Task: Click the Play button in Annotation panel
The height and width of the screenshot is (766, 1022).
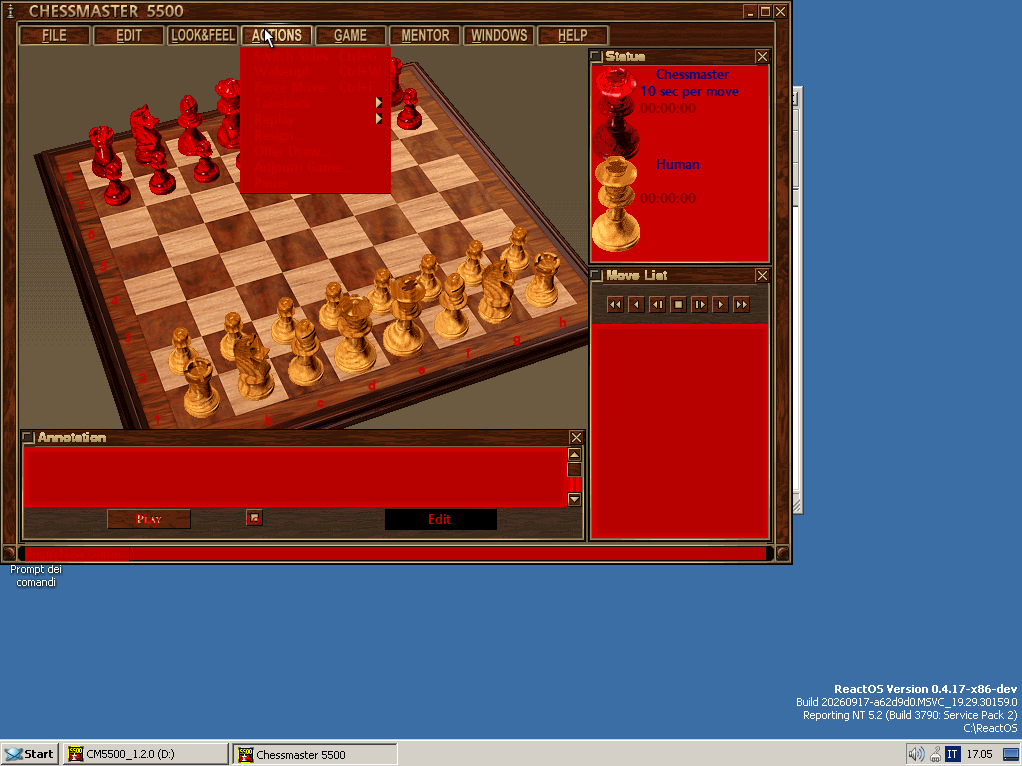Action: click(149, 519)
